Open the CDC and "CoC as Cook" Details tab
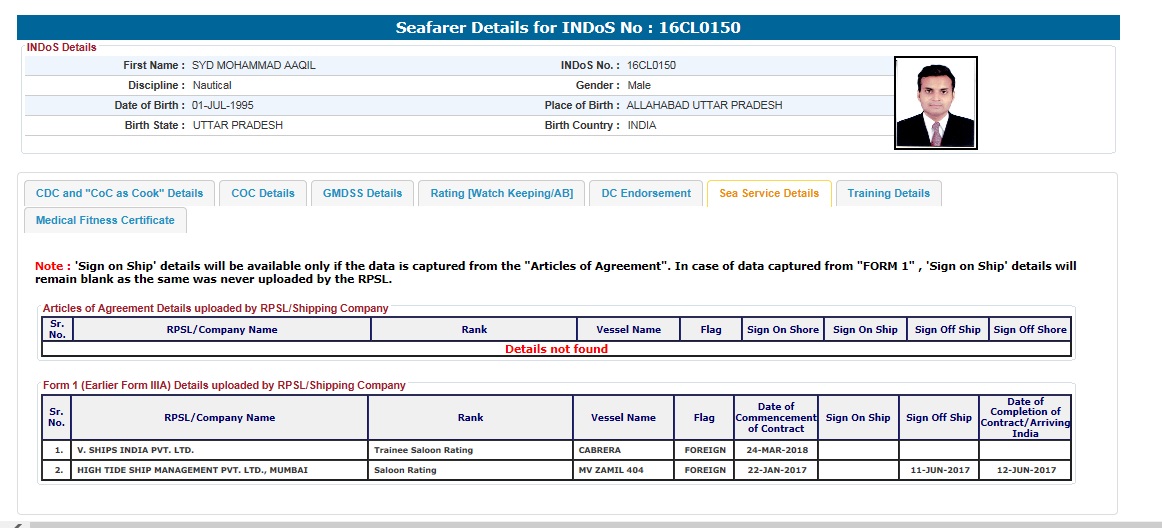Screen dimensions: 1162x528 (x=119, y=193)
